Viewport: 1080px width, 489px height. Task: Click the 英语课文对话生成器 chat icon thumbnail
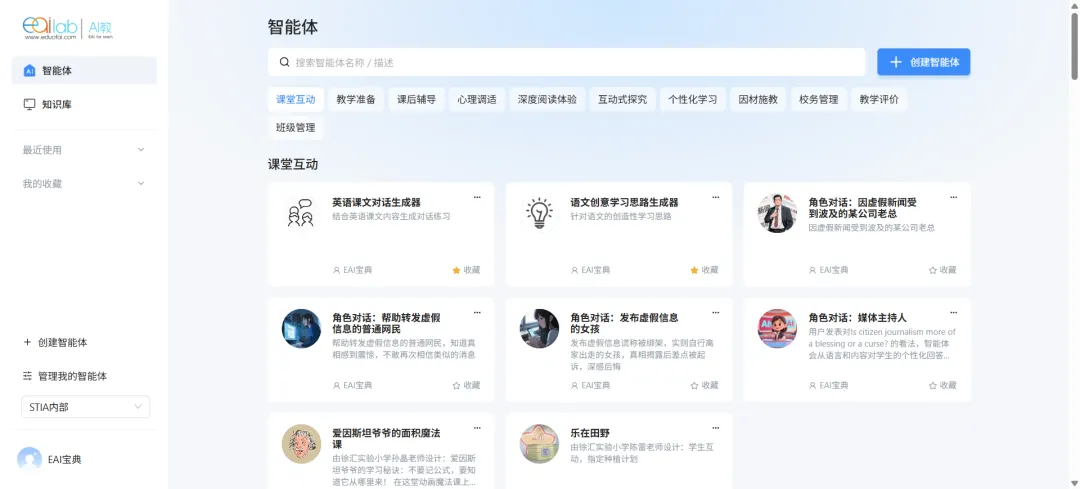301,213
